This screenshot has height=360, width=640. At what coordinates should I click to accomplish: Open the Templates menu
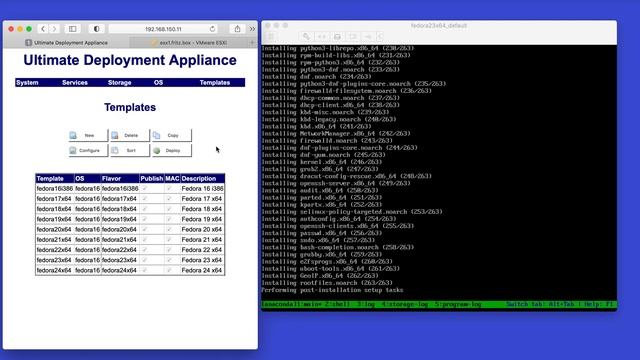(215, 82)
